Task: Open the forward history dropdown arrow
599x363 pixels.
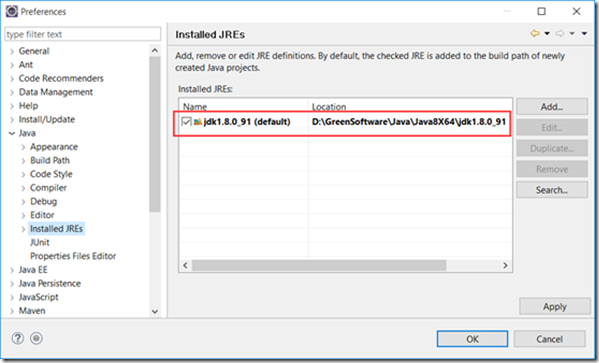Action: pyautogui.click(x=572, y=34)
